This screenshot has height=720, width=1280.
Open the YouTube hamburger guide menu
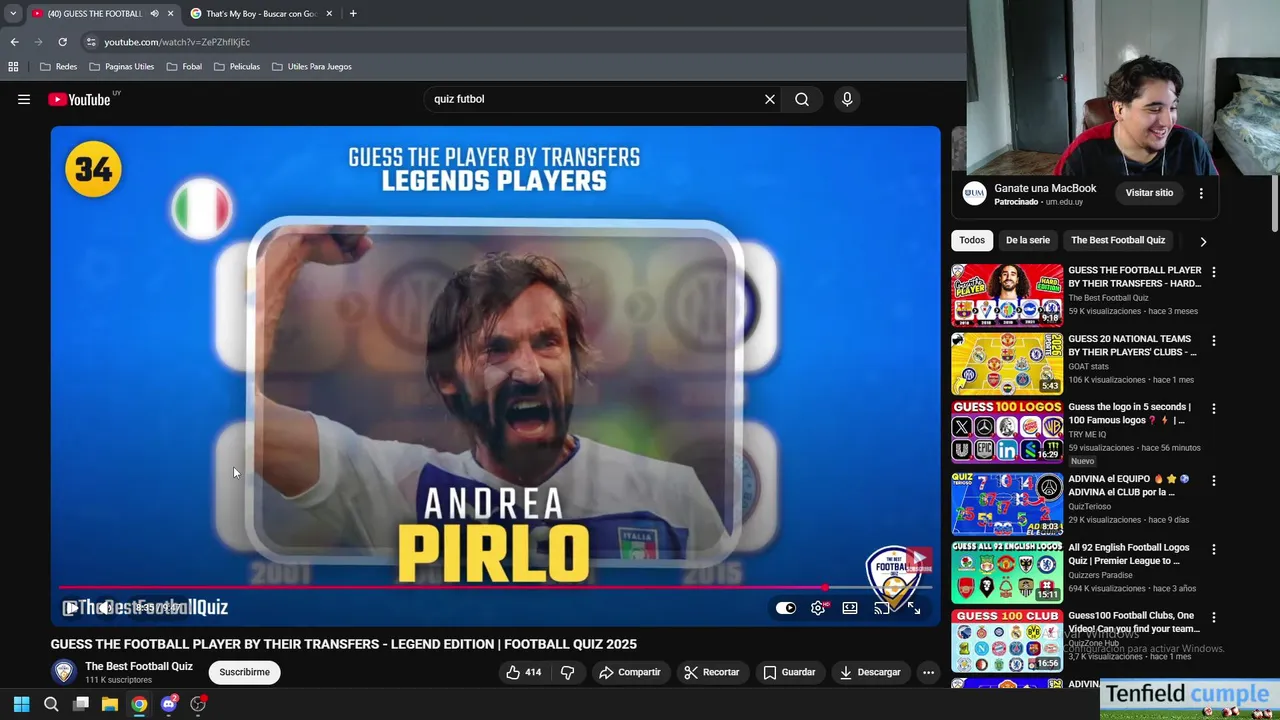[24, 99]
